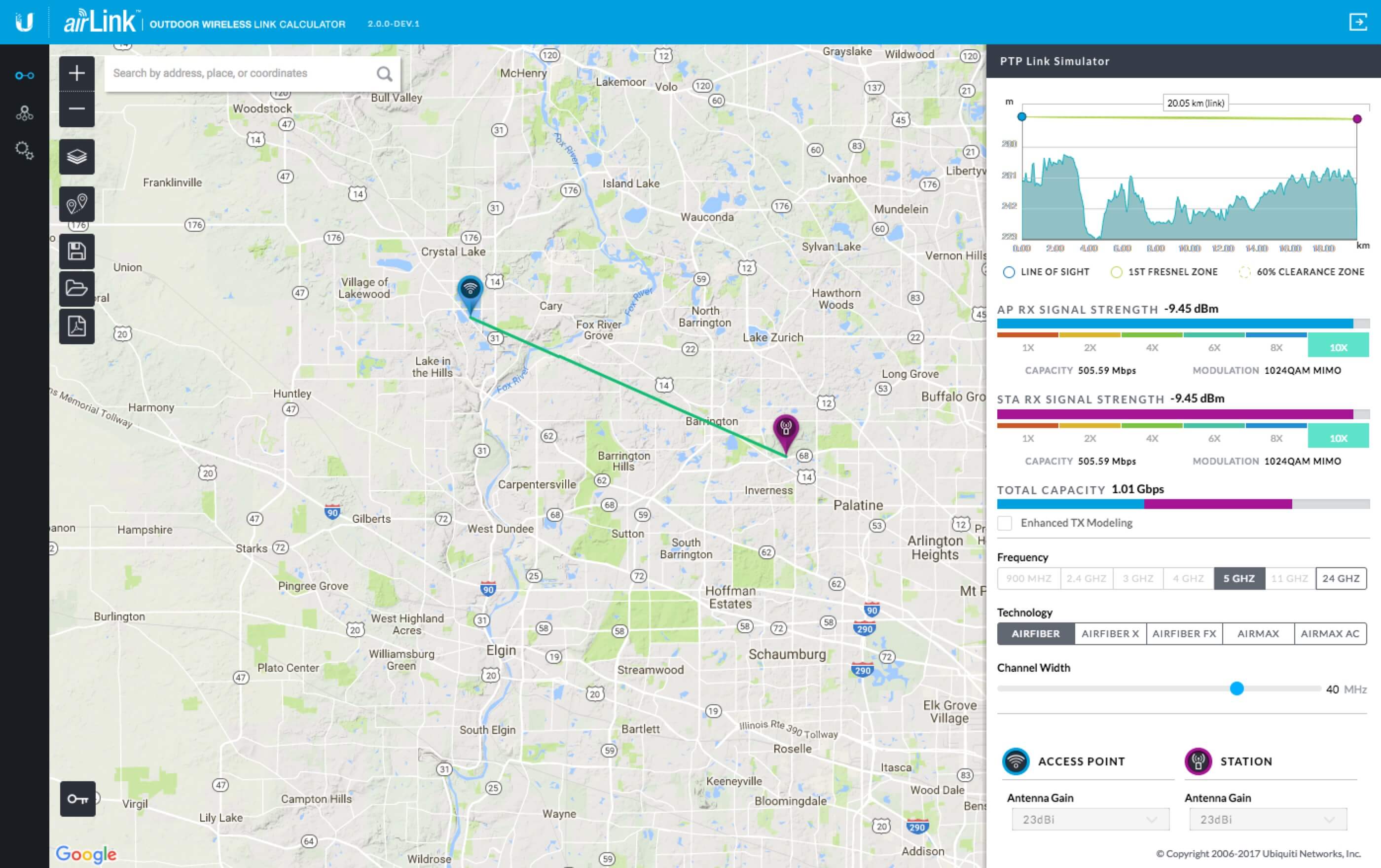Toggle 1st Fresnel Zone legend option

pos(1163,272)
